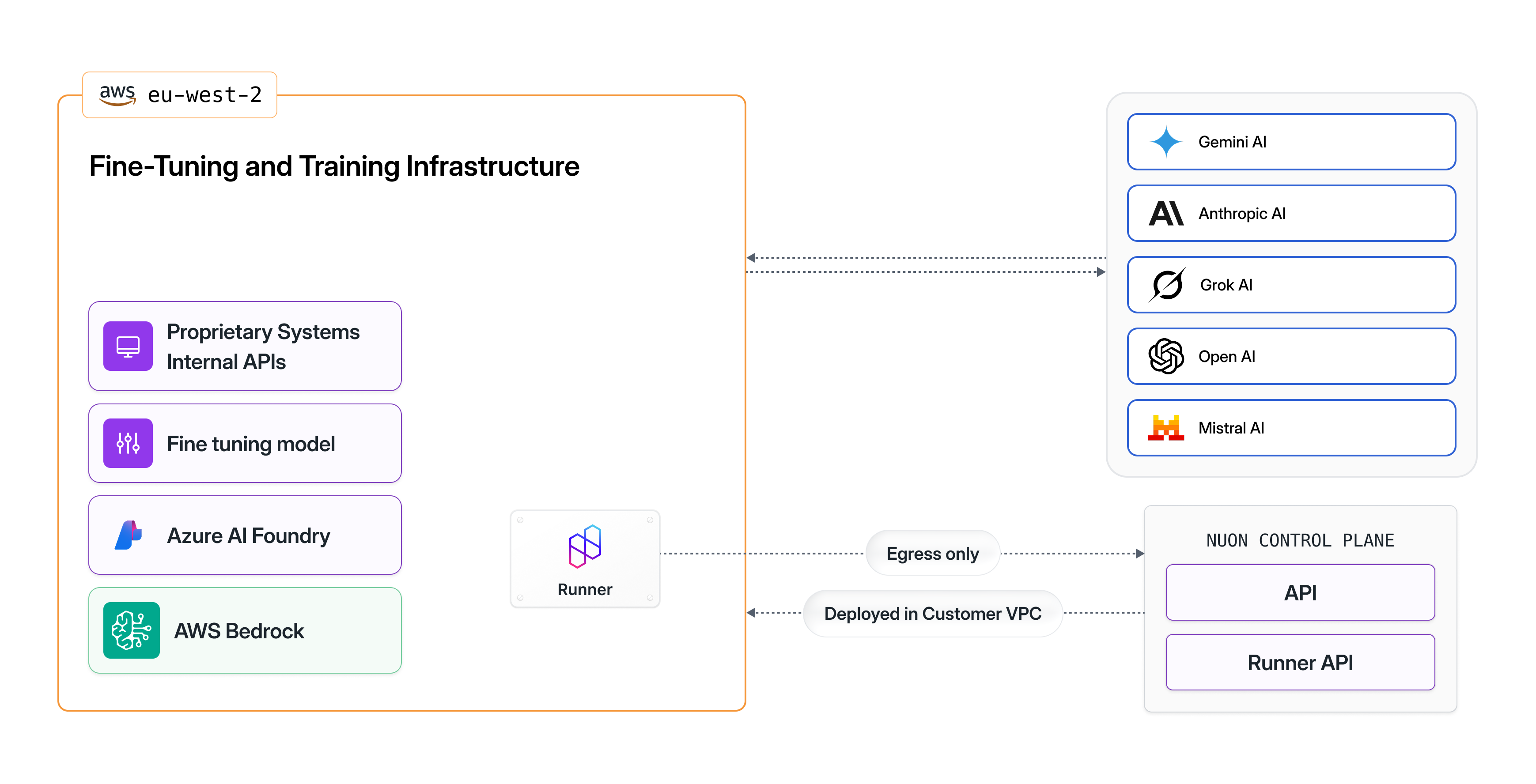Click the Egress only label
The image size is (1536, 784).
[933, 553]
